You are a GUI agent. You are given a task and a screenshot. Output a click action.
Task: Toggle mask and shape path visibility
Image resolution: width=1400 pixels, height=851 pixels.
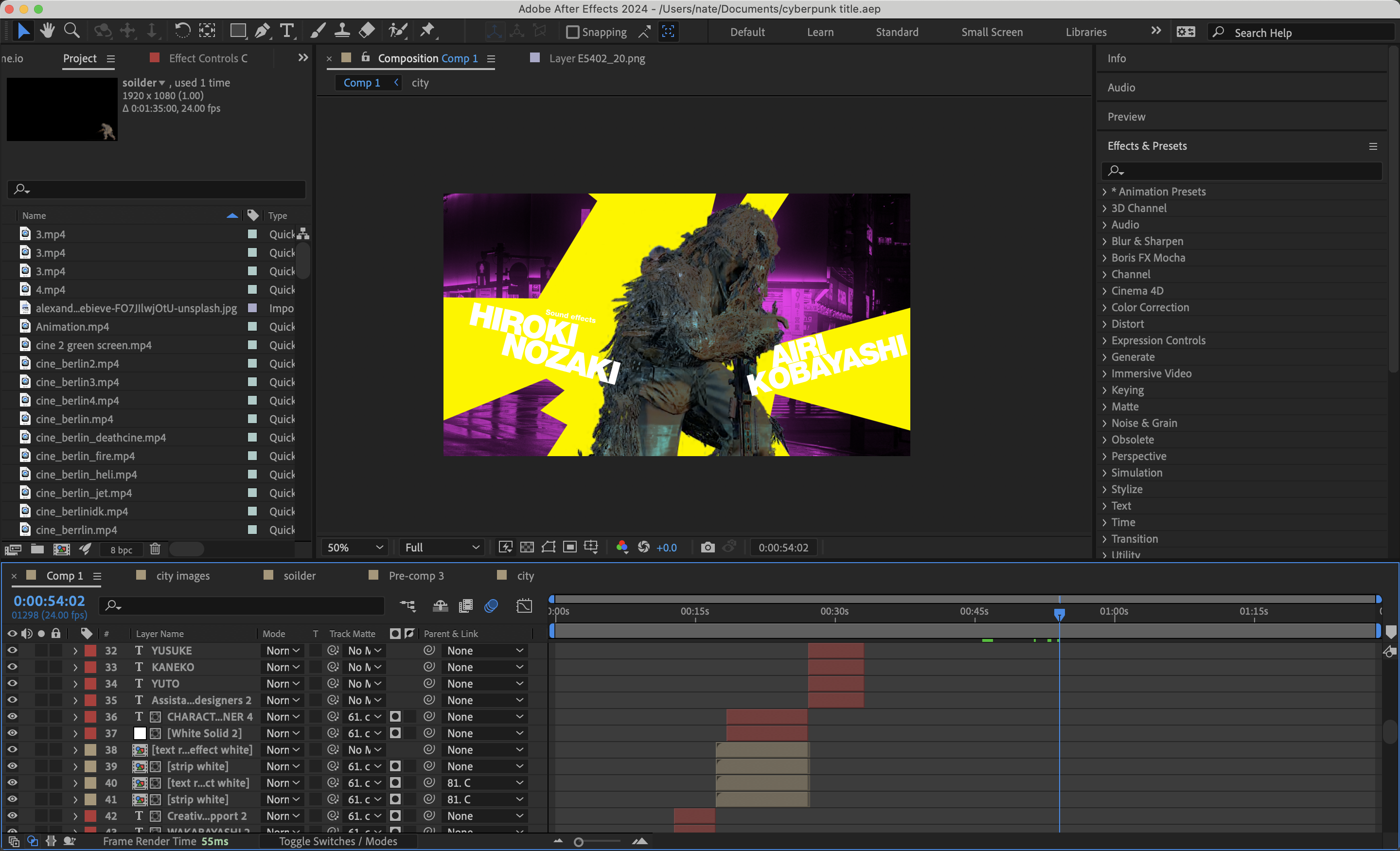tap(549, 547)
